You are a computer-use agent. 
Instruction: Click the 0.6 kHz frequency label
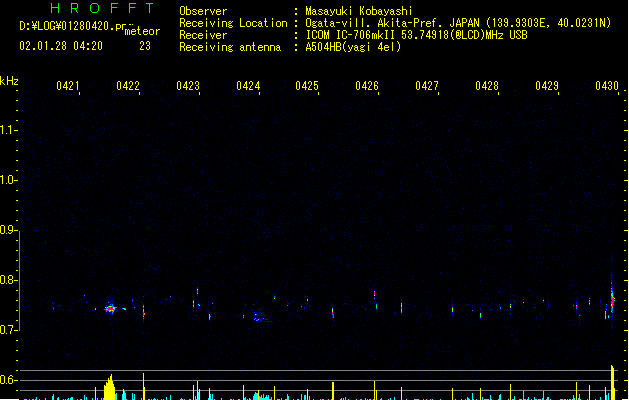7,380
